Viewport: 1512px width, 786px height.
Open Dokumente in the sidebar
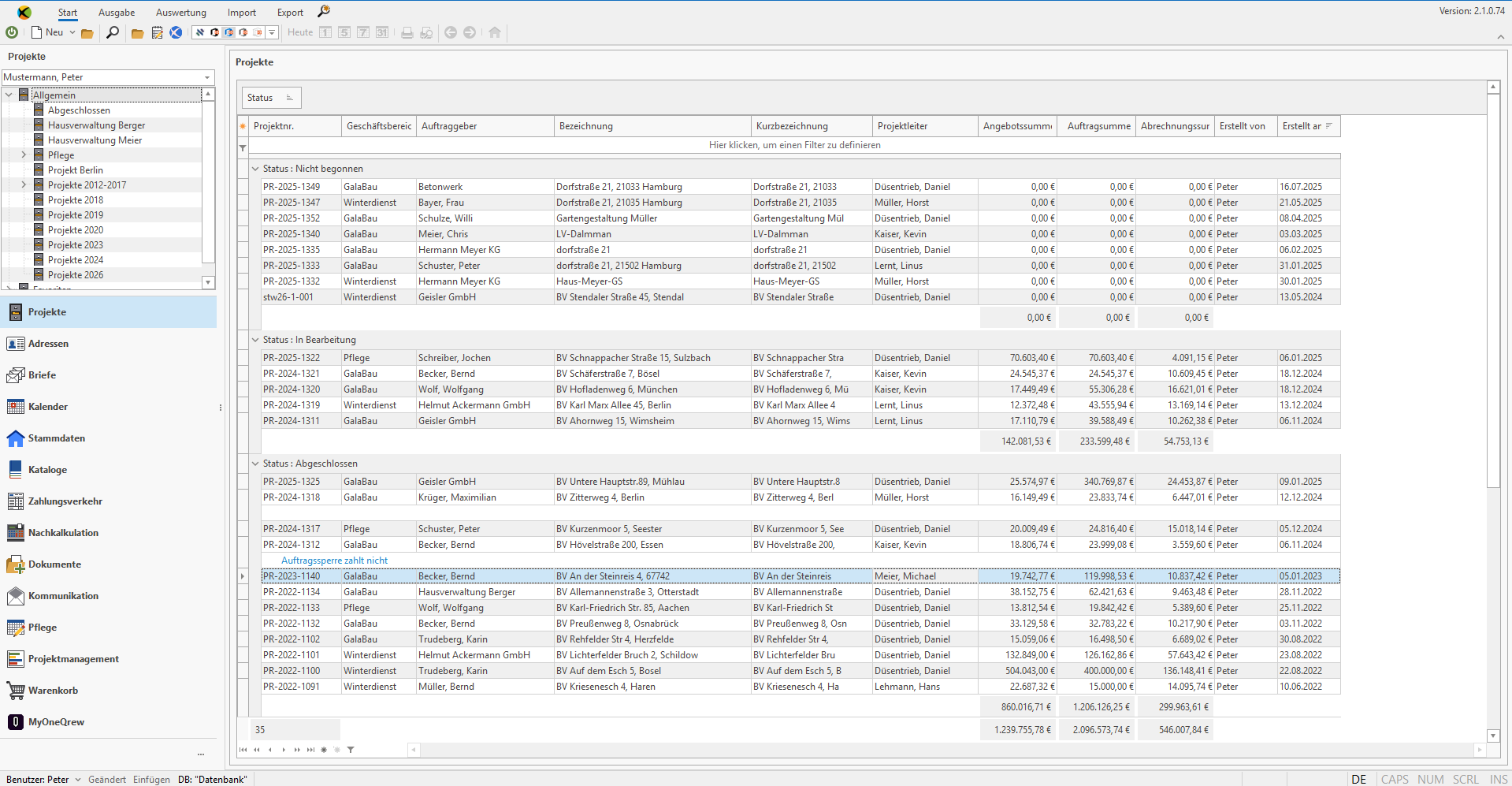tap(109, 564)
